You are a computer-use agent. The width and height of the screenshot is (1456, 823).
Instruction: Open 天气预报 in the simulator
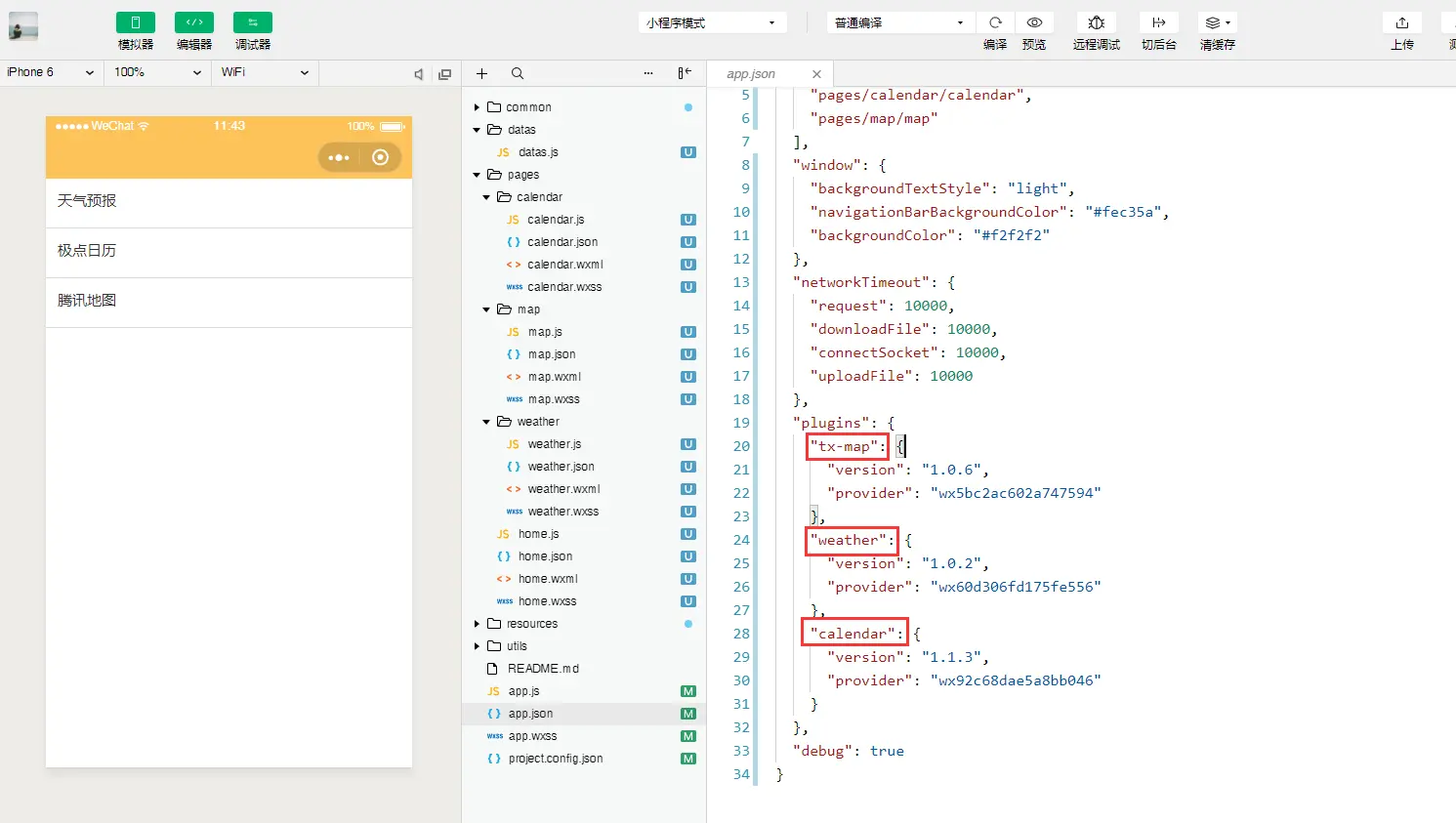click(x=229, y=202)
